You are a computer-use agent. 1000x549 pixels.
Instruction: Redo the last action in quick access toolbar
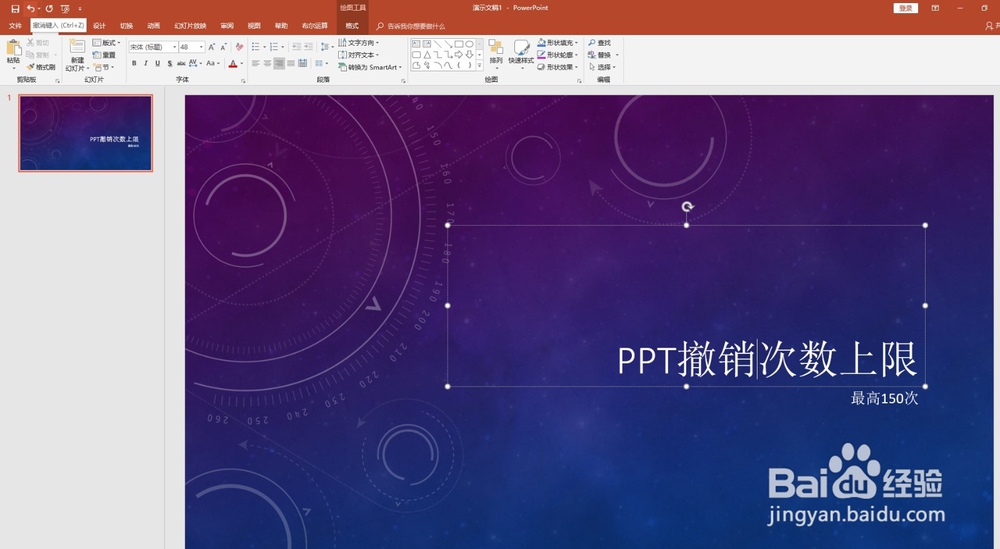coord(48,8)
